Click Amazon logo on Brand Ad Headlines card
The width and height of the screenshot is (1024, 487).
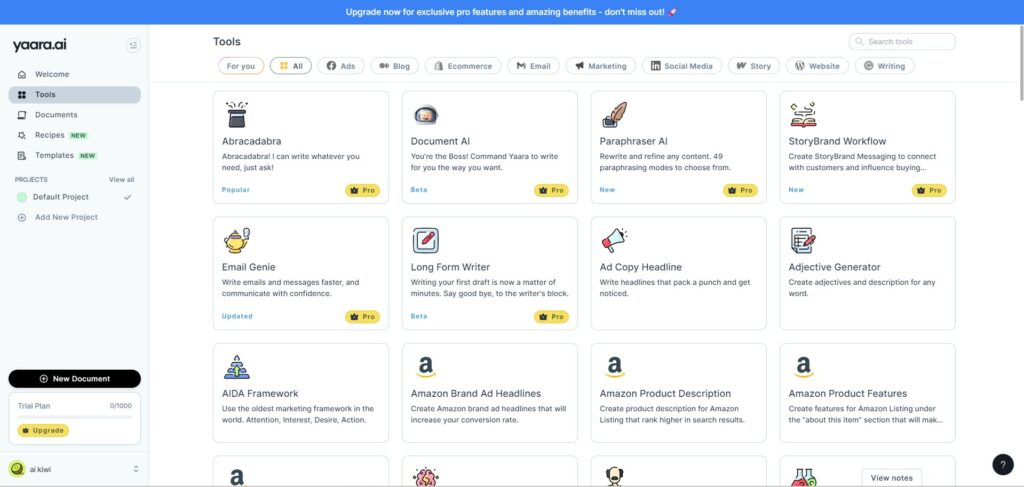pos(426,367)
